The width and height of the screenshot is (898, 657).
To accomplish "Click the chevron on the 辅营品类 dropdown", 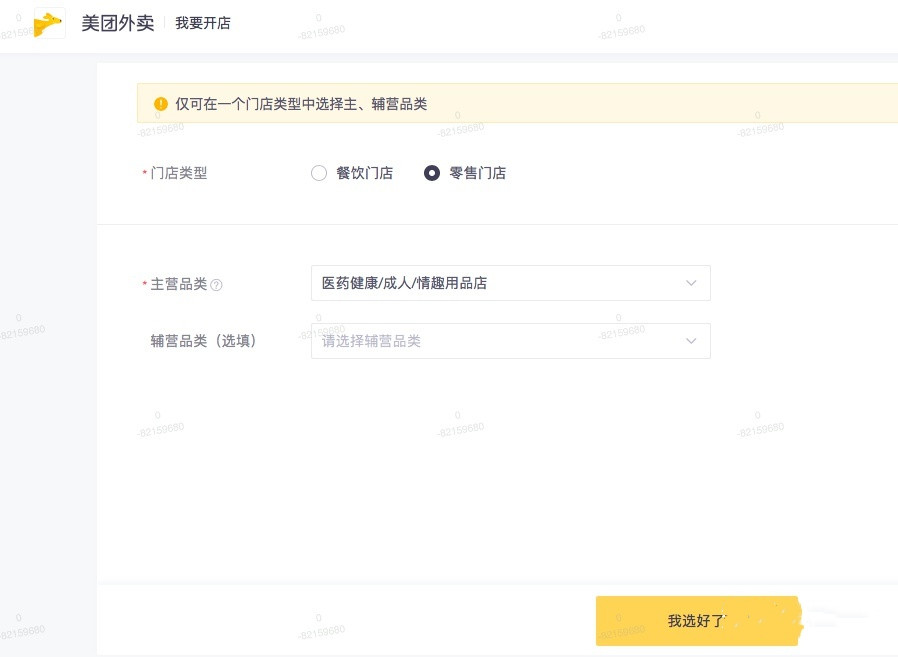I will pyautogui.click(x=691, y=341).
